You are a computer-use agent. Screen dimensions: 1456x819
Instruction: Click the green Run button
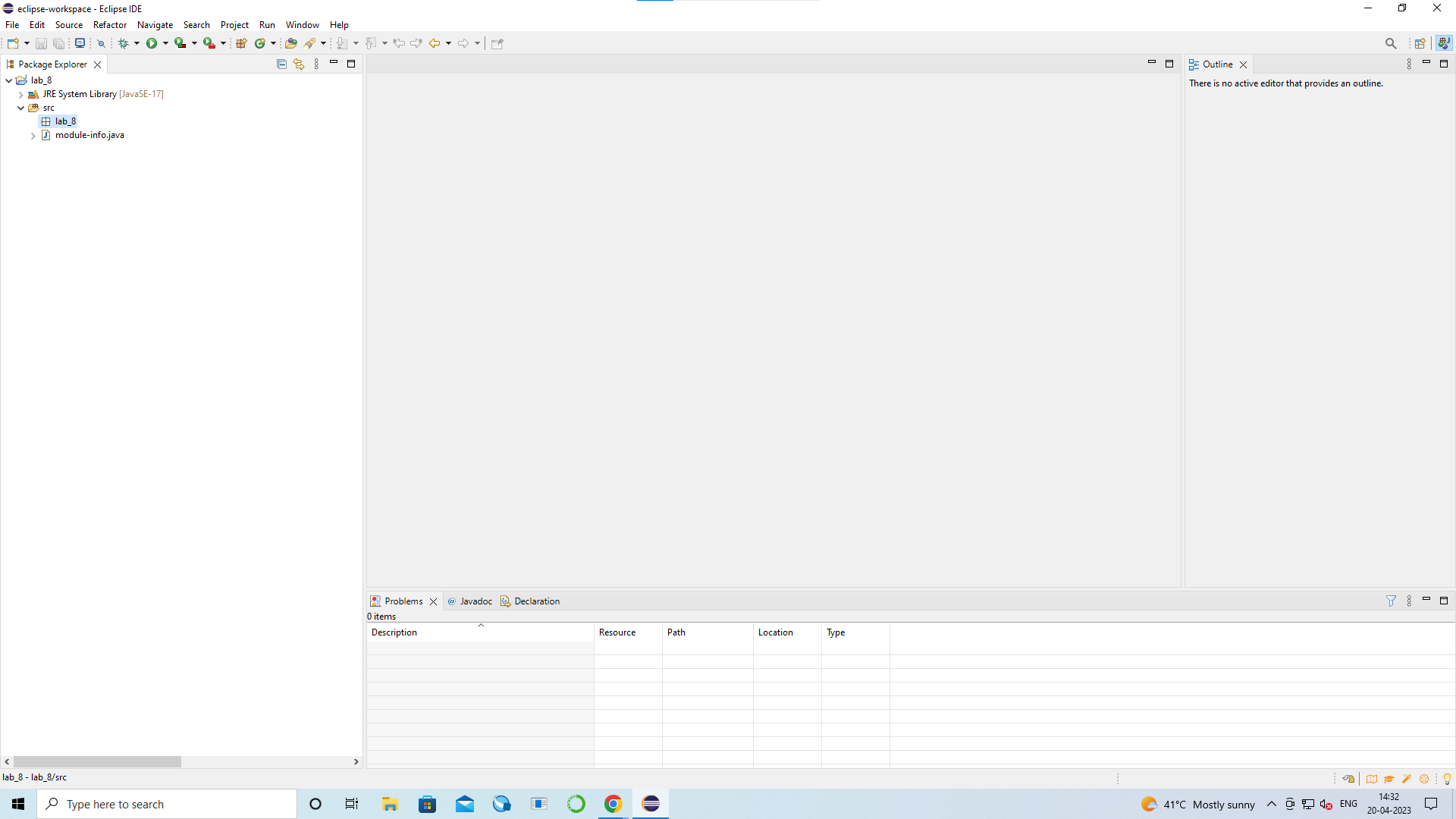tap(152, 43)
